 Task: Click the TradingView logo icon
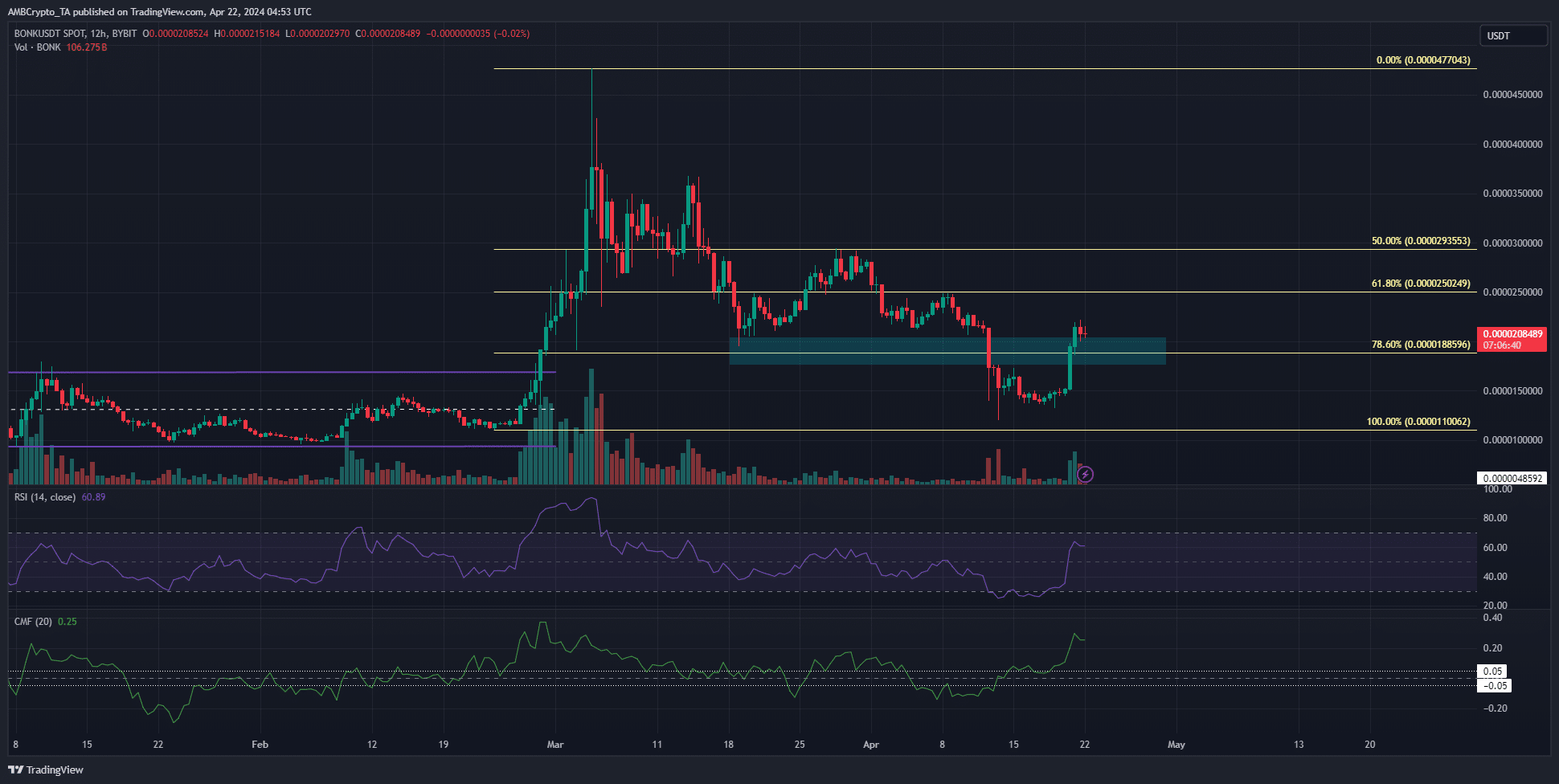[x=15, y=770]
